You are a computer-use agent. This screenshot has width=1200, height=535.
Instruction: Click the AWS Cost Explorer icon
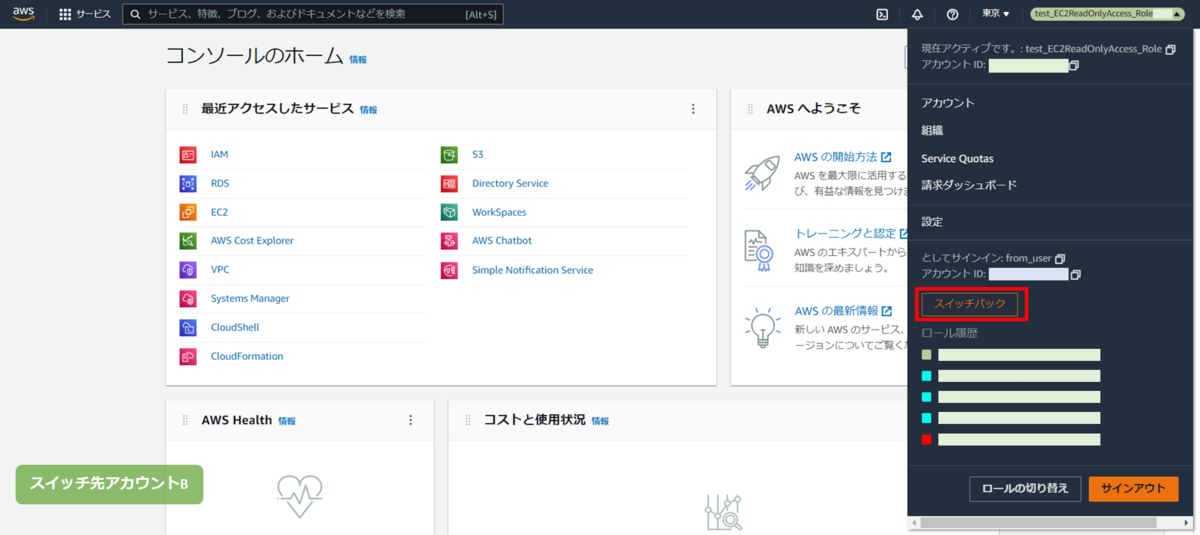(x=188, y=241)
